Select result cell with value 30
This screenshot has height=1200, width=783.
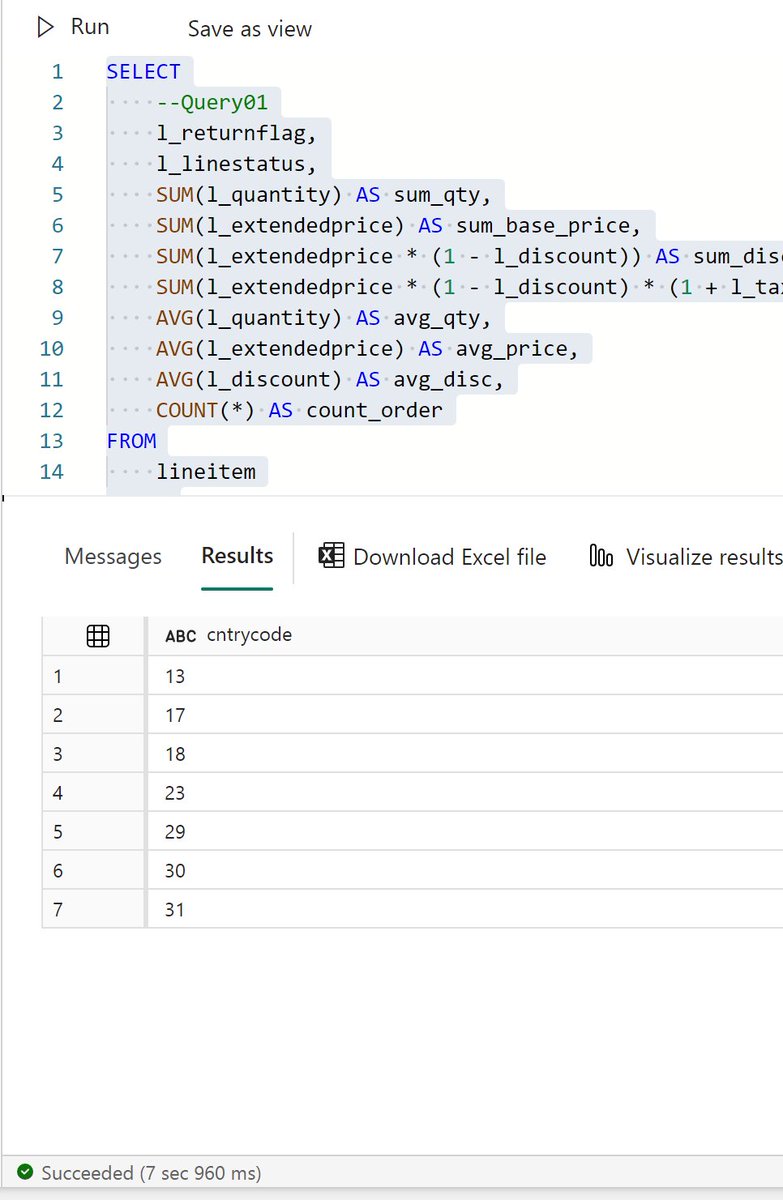pyautogui.click(x=464, y=871)
